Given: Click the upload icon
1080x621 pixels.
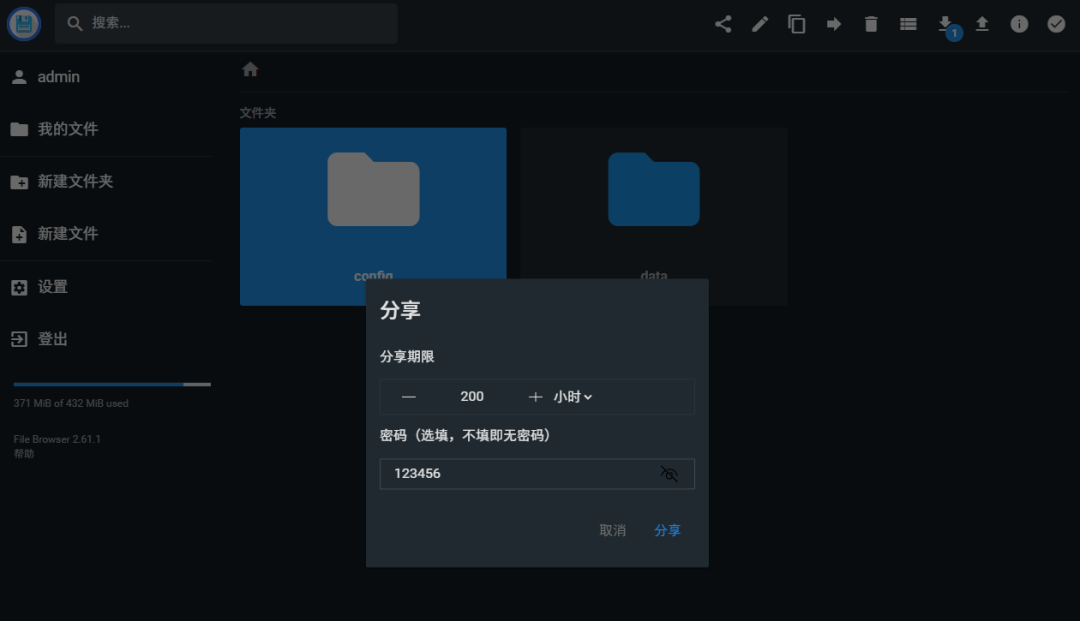Looking at the screenshot, I should 982,23.
